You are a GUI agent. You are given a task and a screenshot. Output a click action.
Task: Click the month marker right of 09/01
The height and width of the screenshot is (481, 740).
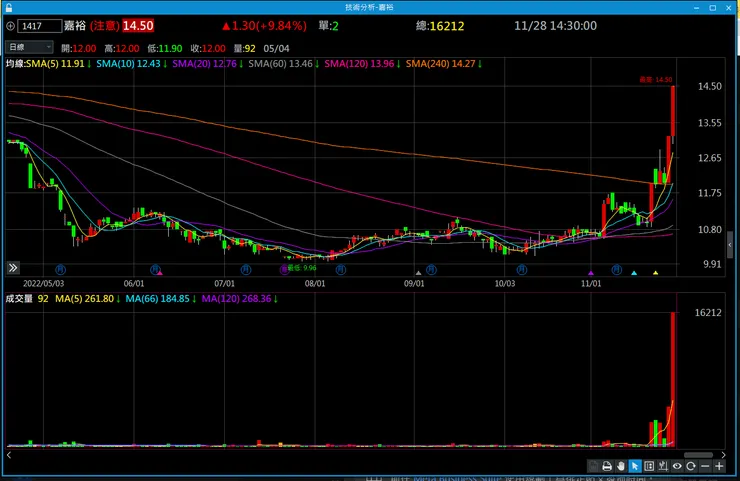click(431, 270)
